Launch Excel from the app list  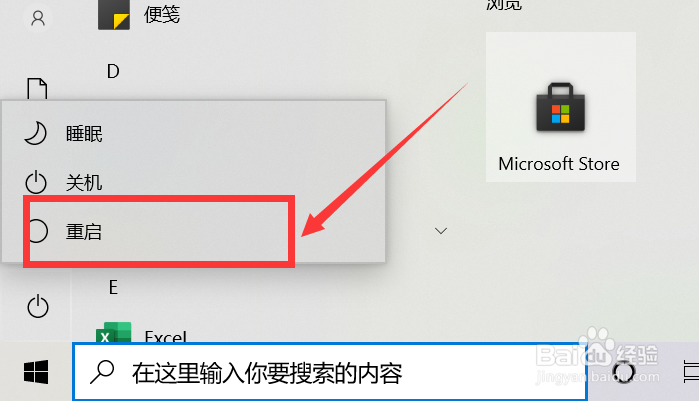click(x=114, y=332)
